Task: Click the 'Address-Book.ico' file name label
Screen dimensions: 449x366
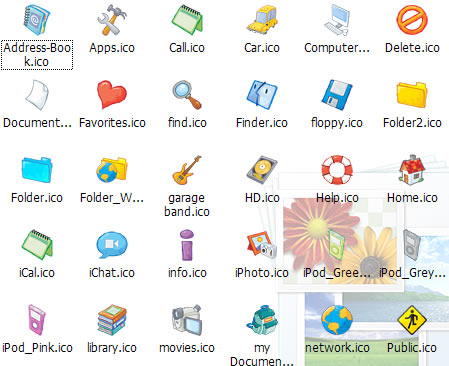Action: (37, 55)
